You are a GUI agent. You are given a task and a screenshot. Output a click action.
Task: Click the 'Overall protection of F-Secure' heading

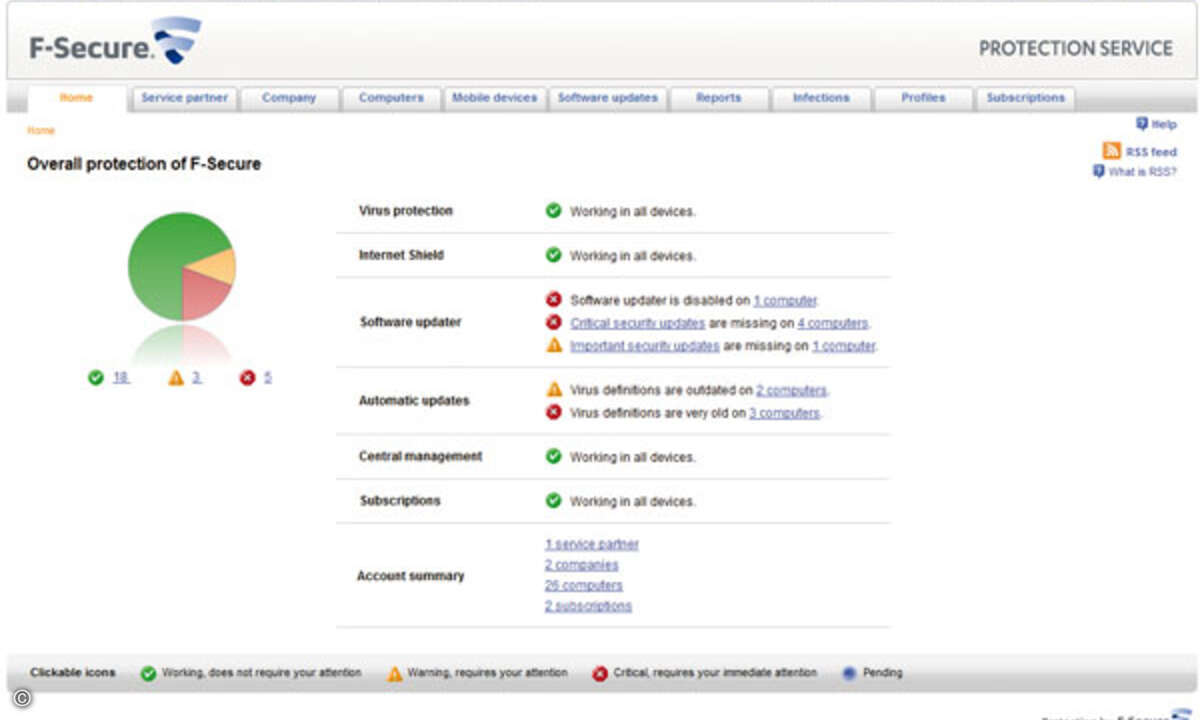click(x=143, y=164)
